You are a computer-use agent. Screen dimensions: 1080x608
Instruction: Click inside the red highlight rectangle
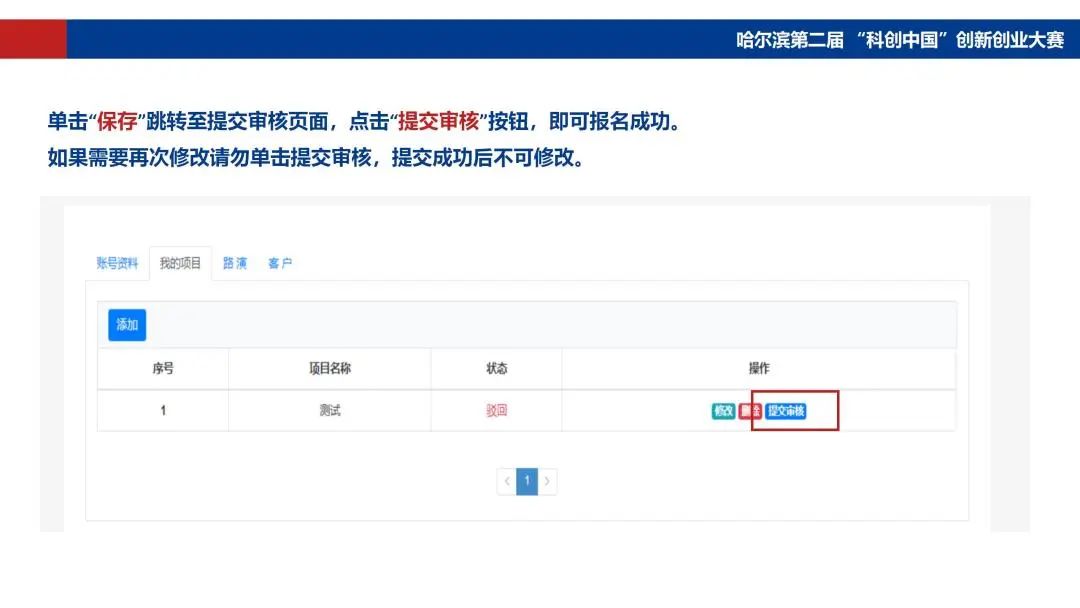click(x=795, y=408)
